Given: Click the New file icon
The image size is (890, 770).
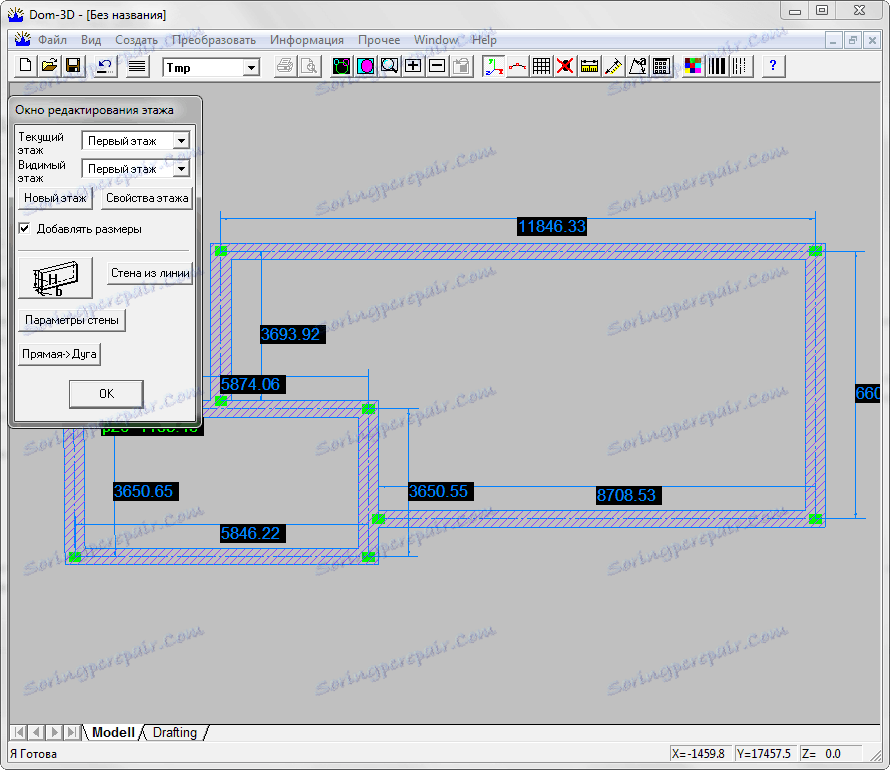Looking at the screenshot, I should (25, 66).
